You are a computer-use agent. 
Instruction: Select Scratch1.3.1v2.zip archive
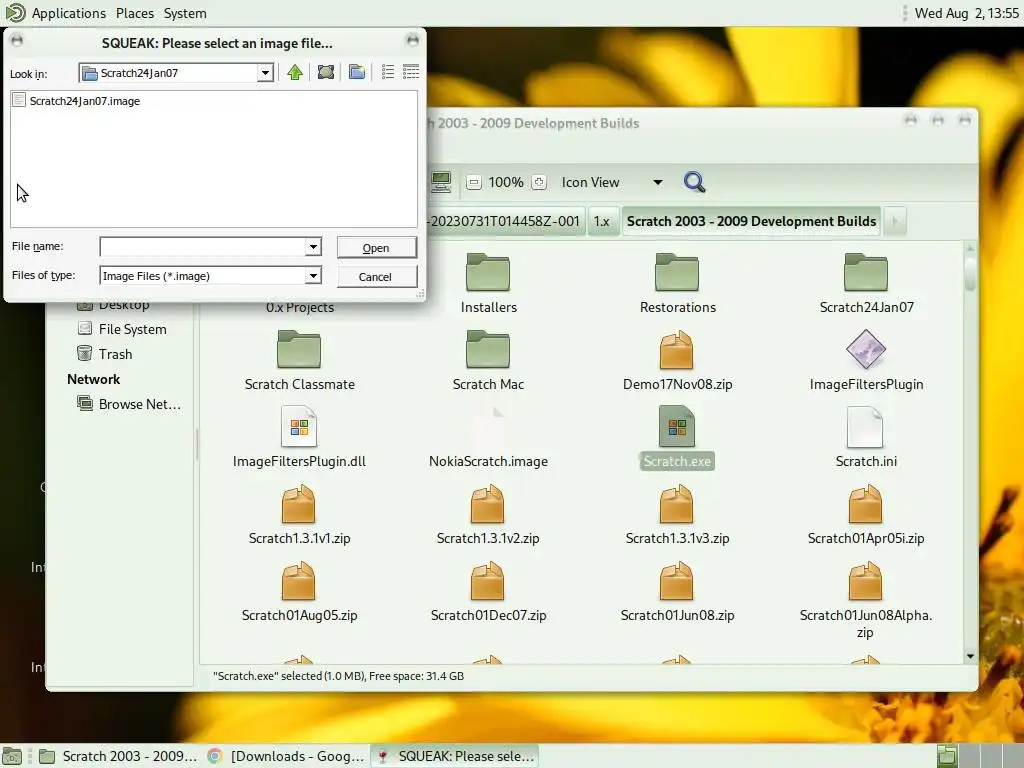click(488, 515)
